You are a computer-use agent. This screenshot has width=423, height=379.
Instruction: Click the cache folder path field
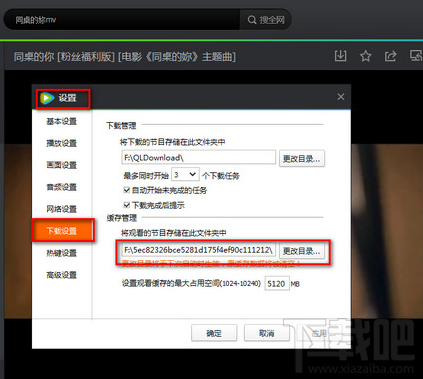(x=199, y=250)
